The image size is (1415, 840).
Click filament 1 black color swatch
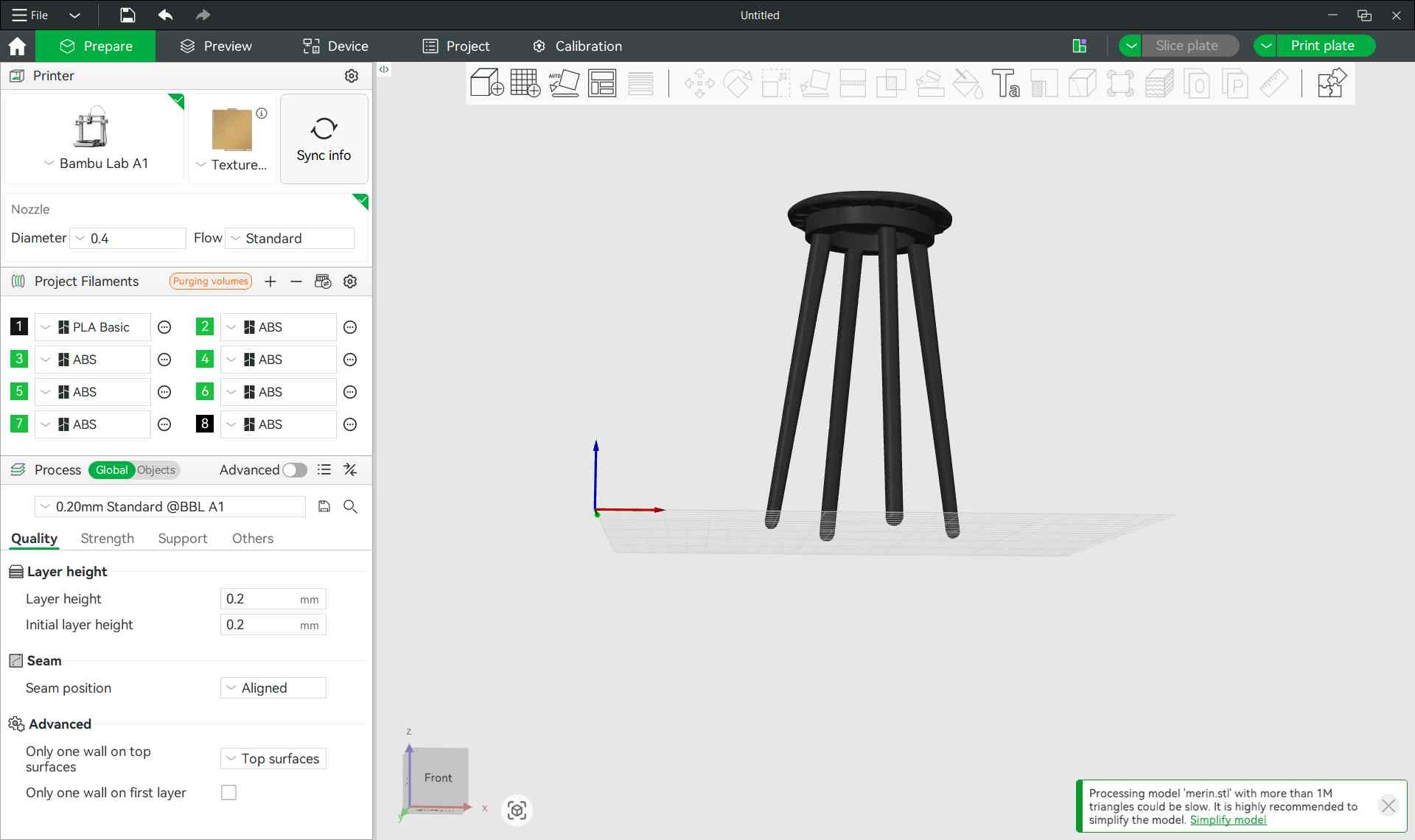[19, 327]
